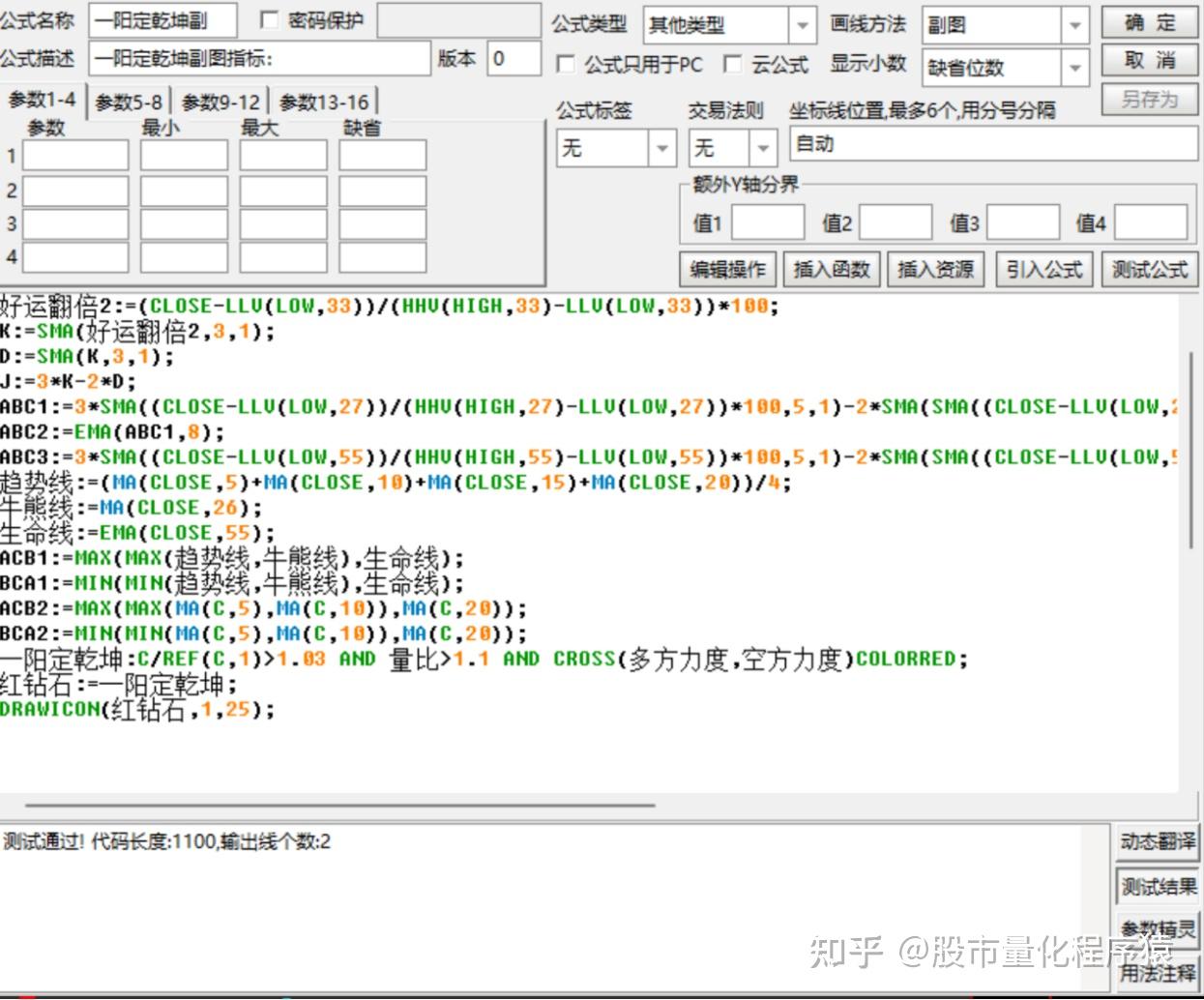Viewport: 1204px width, 1000px height.
Task: Click row 1 最小 field
Action: pyautogui.click(x=184, y=156)
